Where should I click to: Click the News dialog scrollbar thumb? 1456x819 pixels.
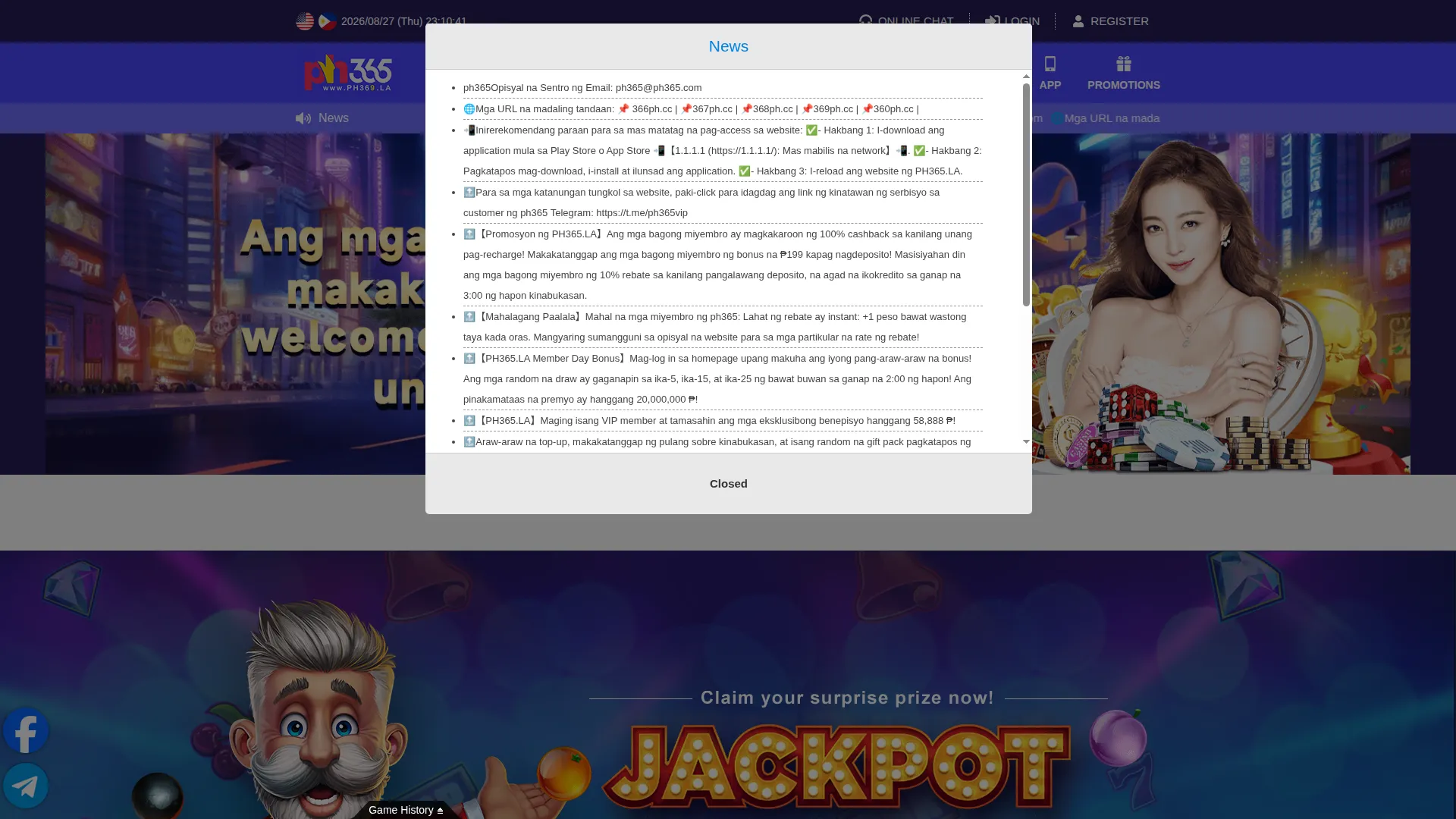click(x=1026, y=195)
